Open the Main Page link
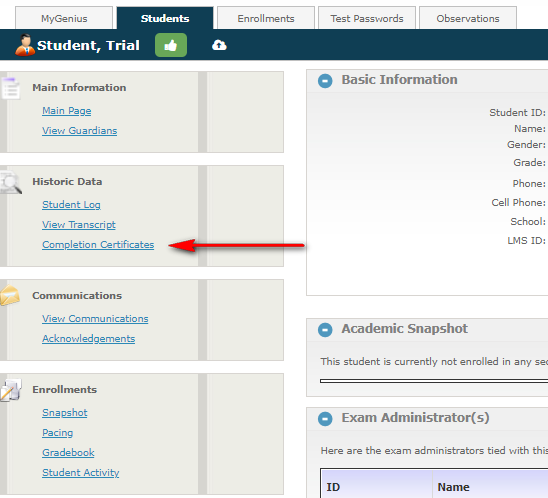Screen dimensions: 548x498 point(67,111)
